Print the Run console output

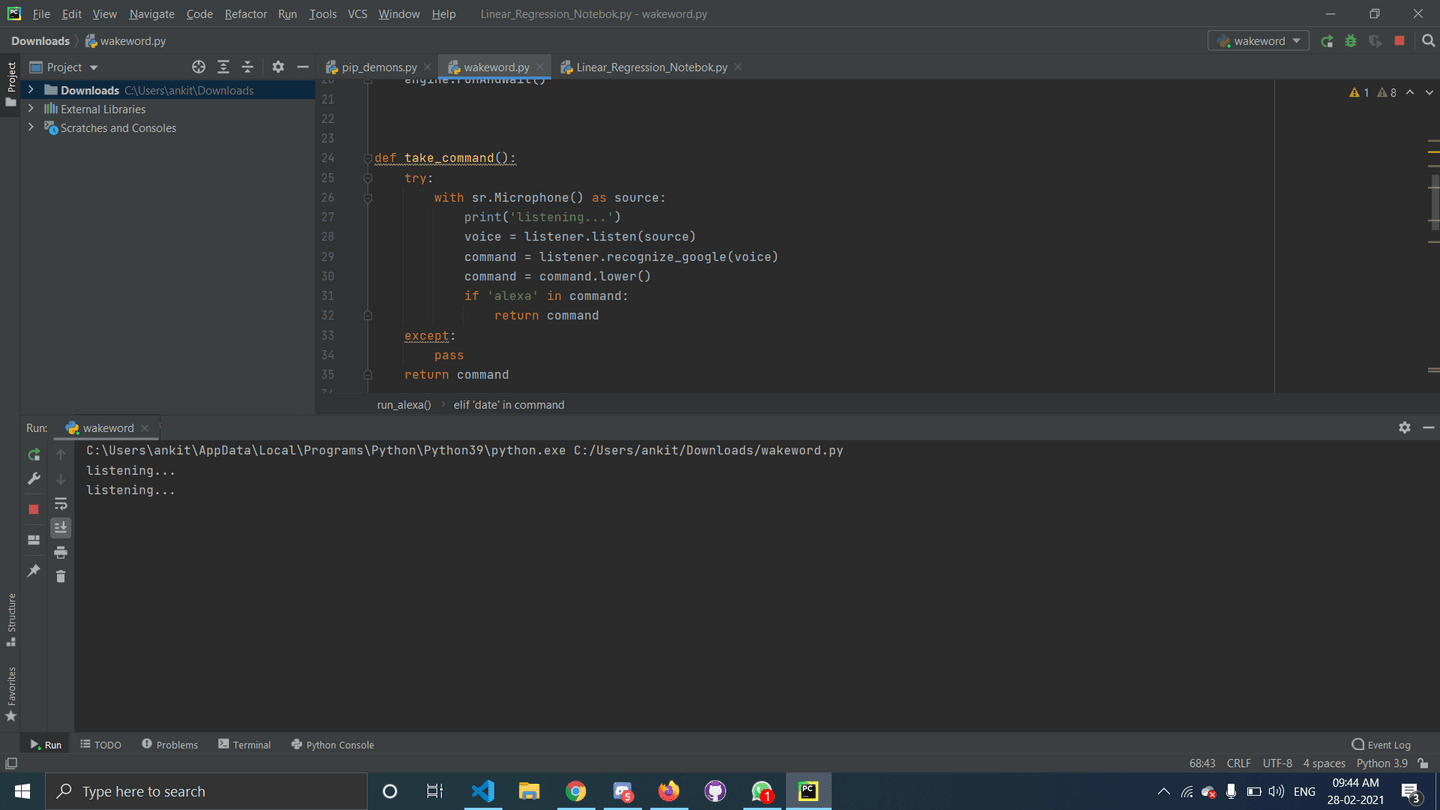(x=61, y=552)
